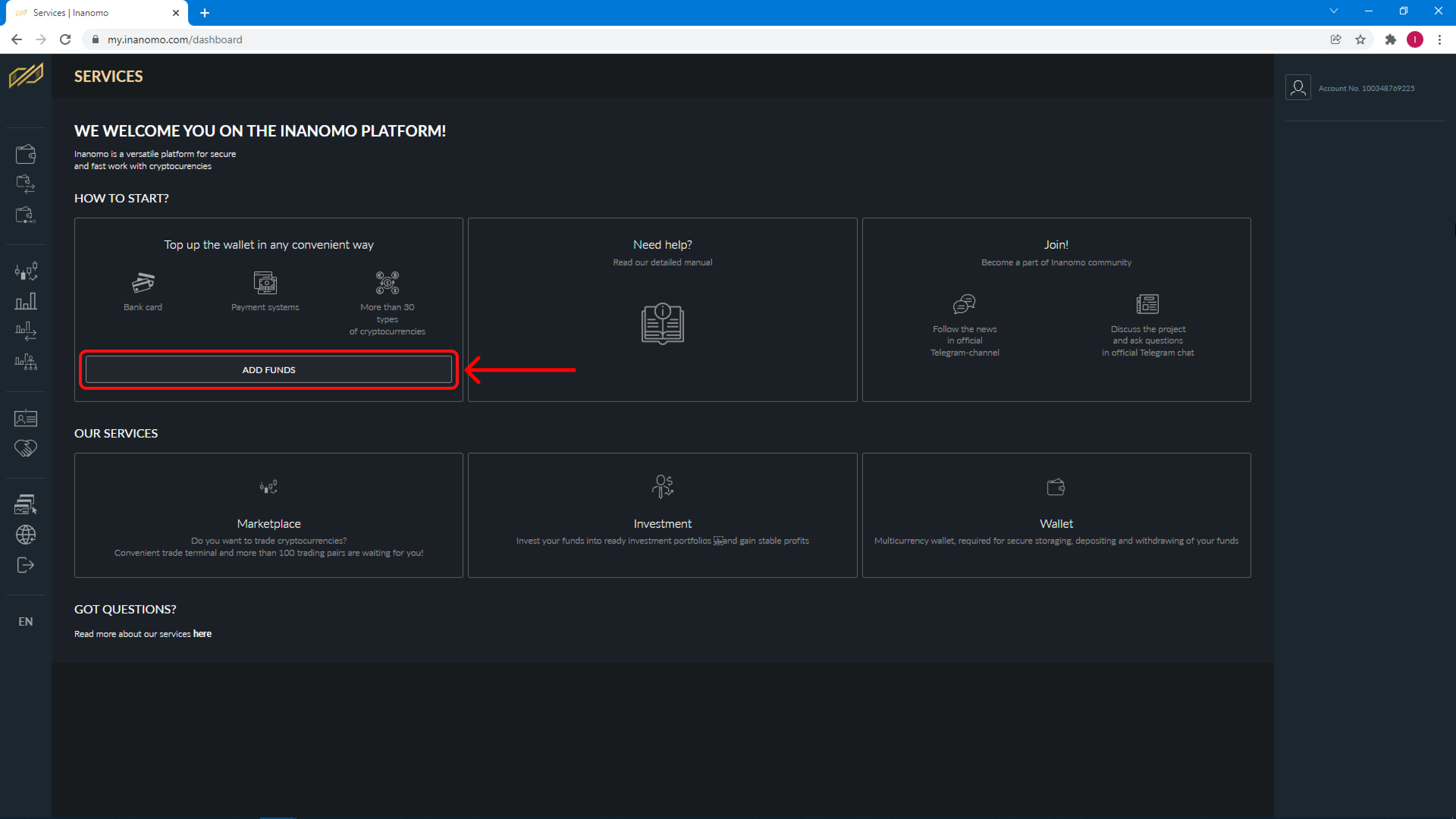Click Follow the news Telegram-channel text
Viewport: 1456px width, 819px height.
coord(964,341)
